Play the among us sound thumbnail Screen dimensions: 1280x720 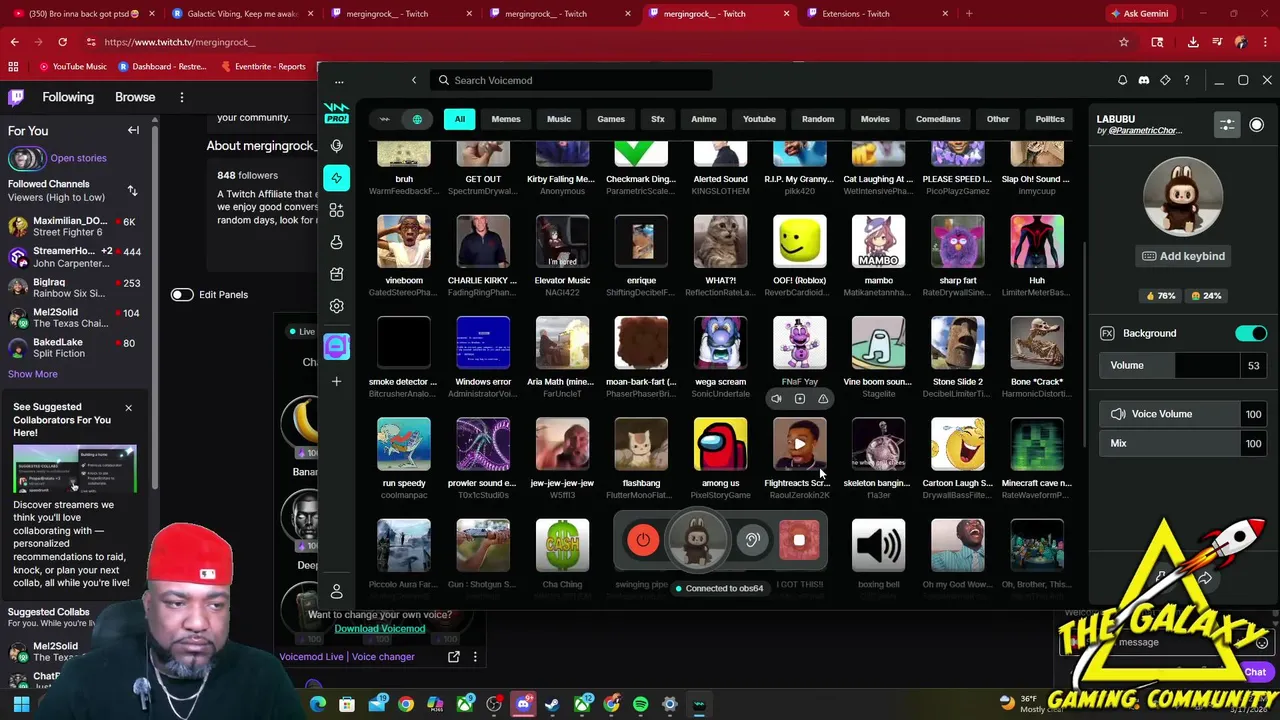coord(720,444)
